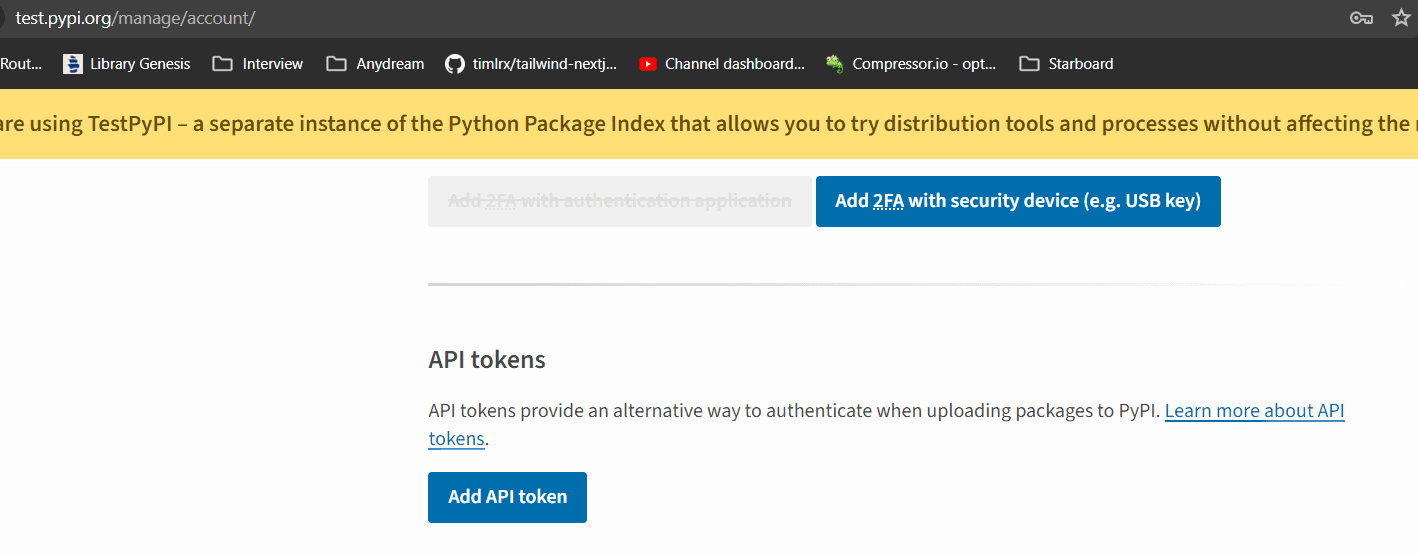
Task: Open the GitHub timlrx/tailwind-nextj bookmark
Action: pos(531,64)
